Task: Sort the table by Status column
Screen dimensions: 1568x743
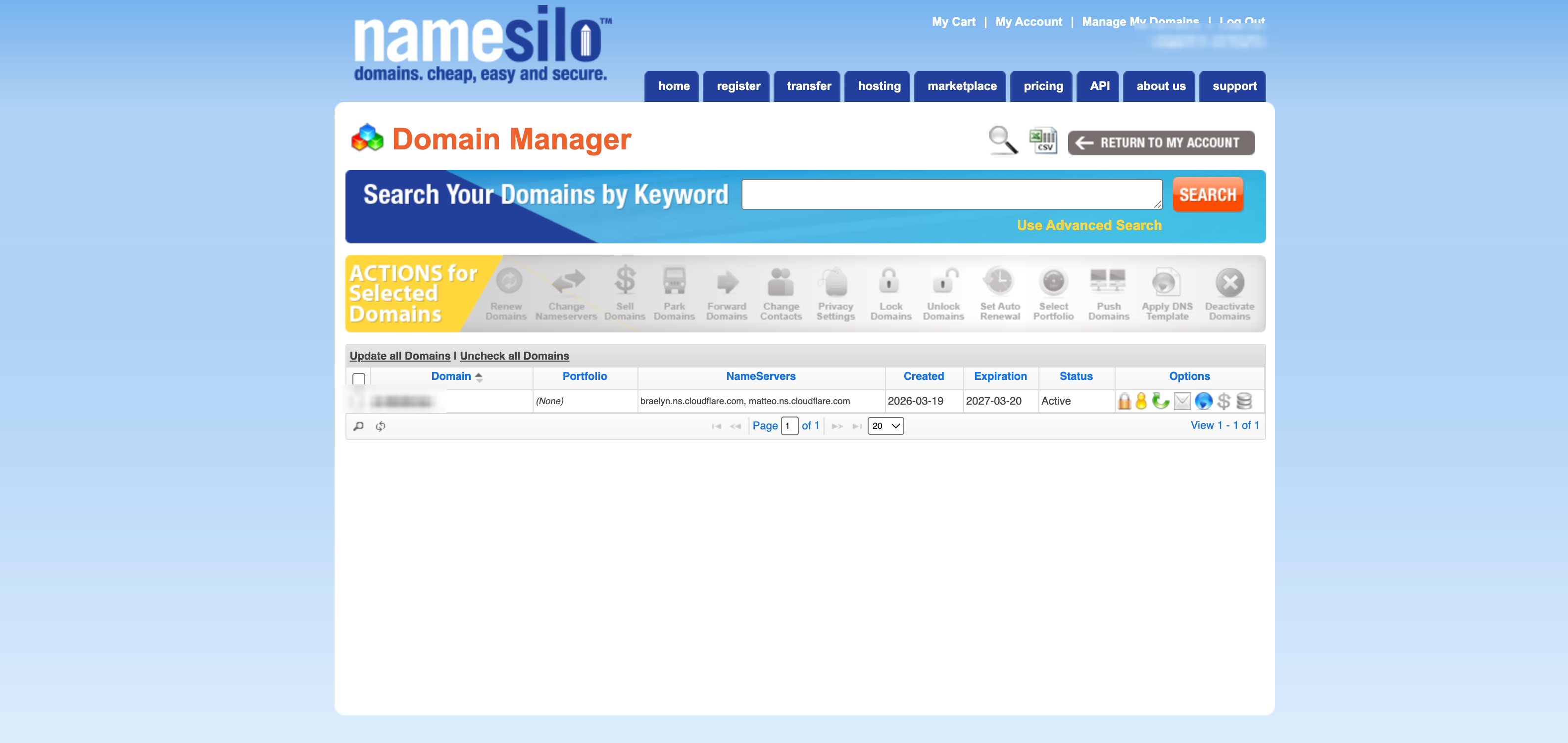Action: (x=1076, y=376)
